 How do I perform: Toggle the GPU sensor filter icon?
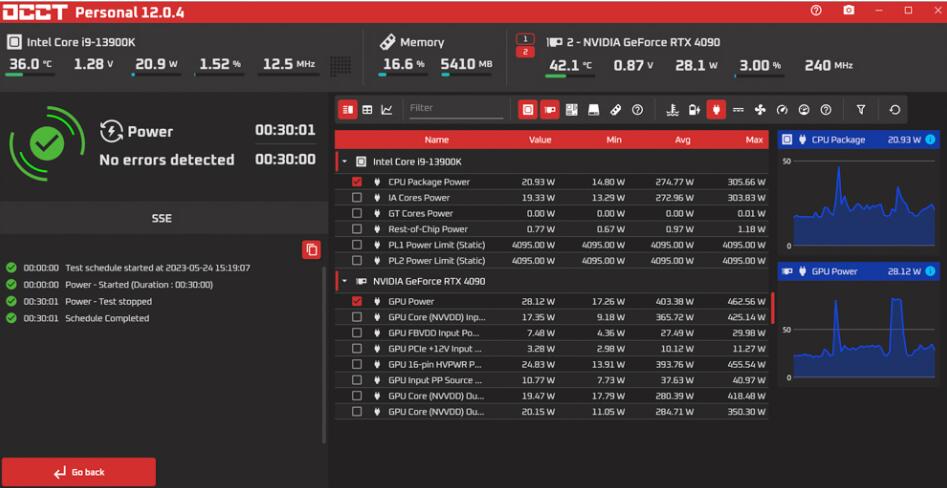pyautogui.click(x=550, y=109)
